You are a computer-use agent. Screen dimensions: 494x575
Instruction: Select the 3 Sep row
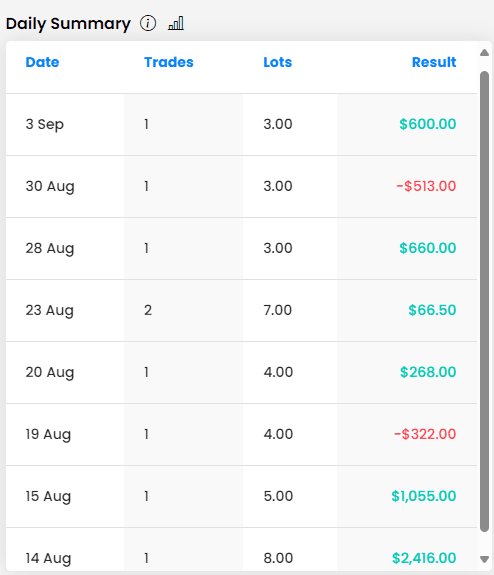[x=241, y=124]
